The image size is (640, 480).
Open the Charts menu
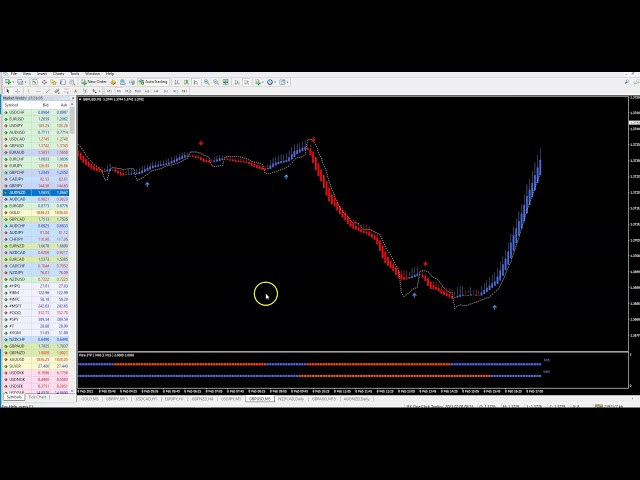(x=58, y=73)
